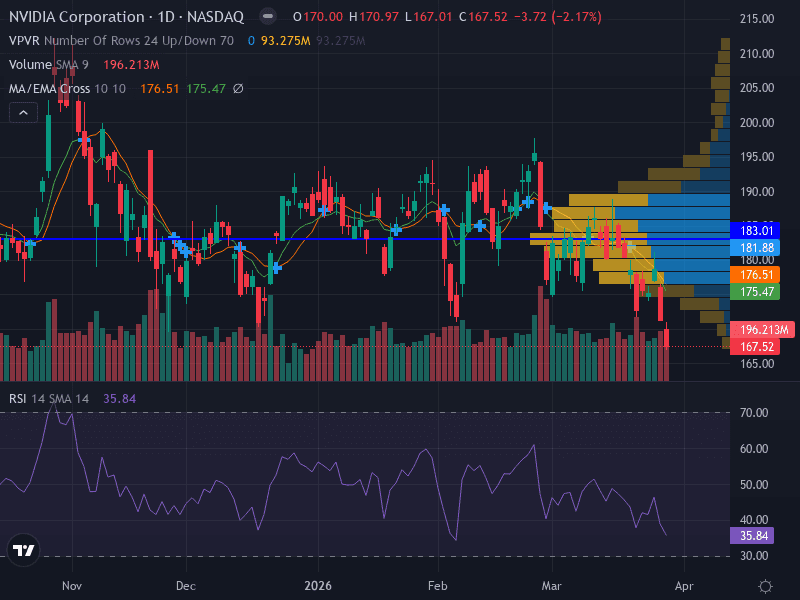Click the 175.47 green EMA price label
800x600 pixels.
pos(755,292)
